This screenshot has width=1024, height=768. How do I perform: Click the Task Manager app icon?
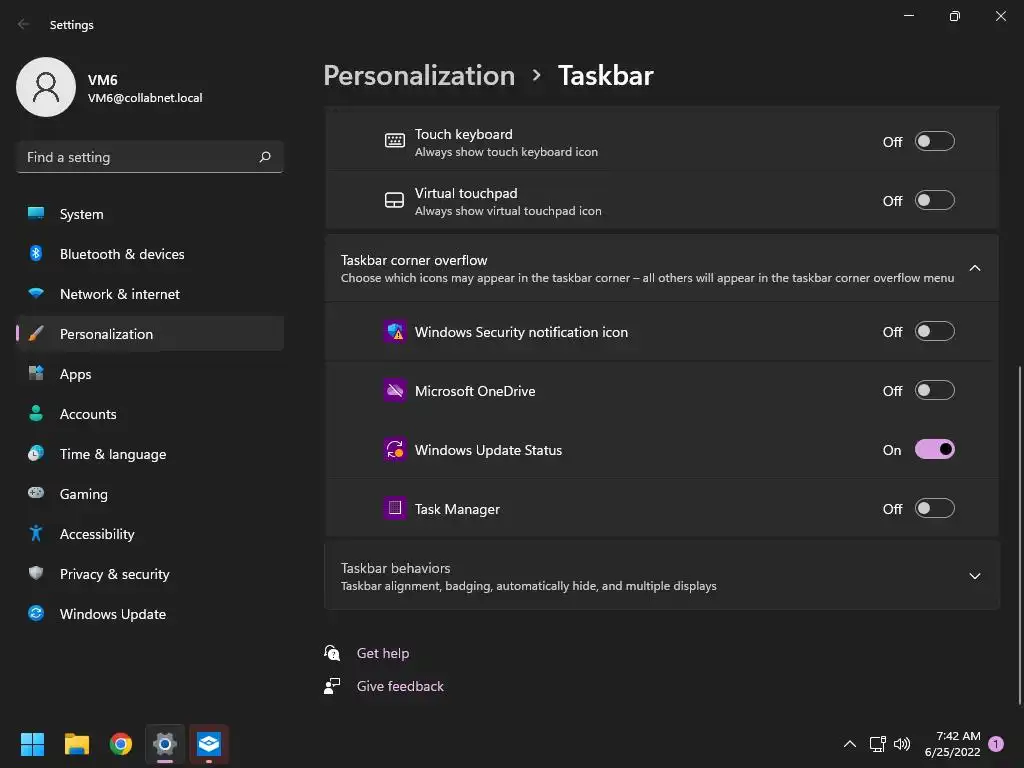[x=395, y=509]
